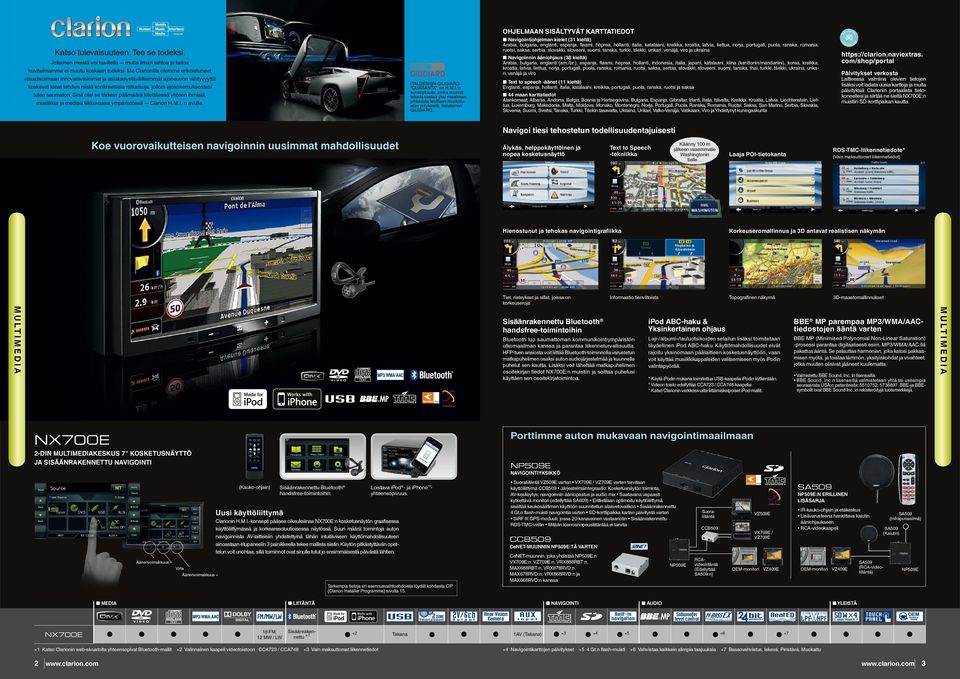
Task: Click the built-in Bluetooth handsfree thumbnail
Action: coord(323,457)
